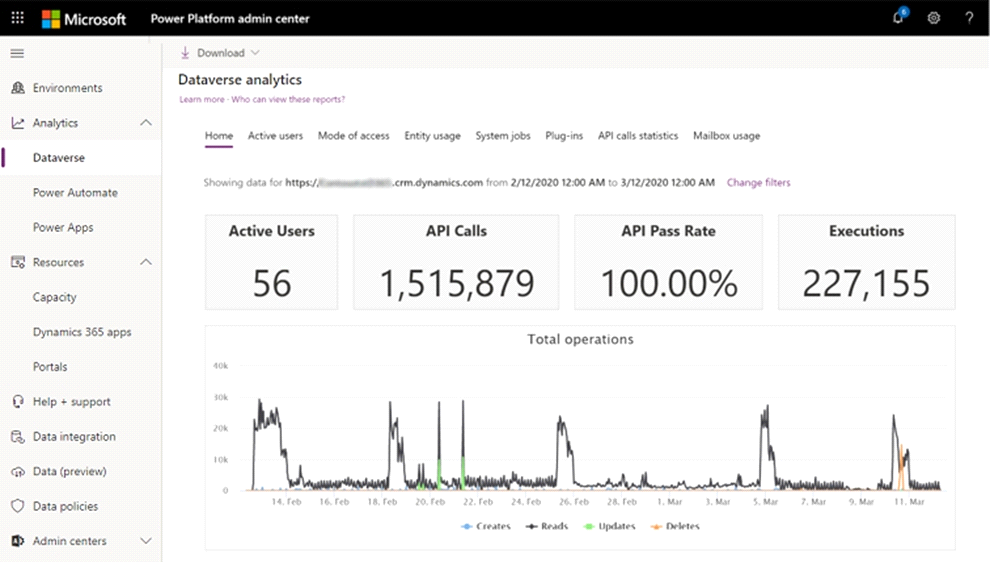Open the Download dropdown arrow
Screen dimensions: 990x562
coord(255,53)
